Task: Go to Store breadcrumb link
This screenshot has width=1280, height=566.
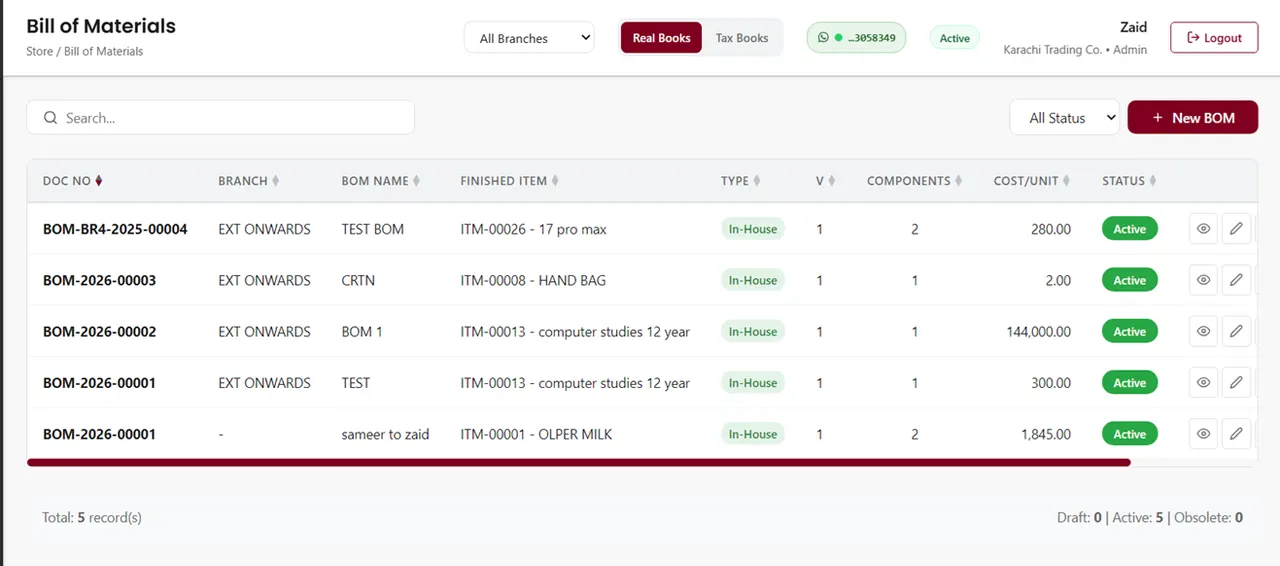Action: click(39, 51)
